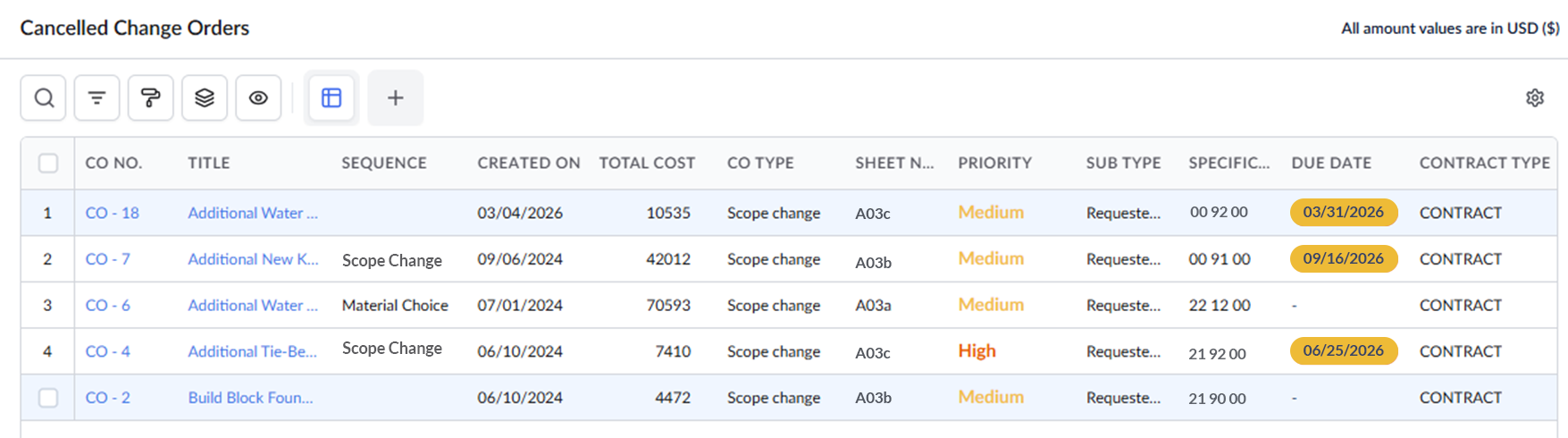Click sheet number A03a
This screenshot has width=1568, height=438.
tap(873, 306)
